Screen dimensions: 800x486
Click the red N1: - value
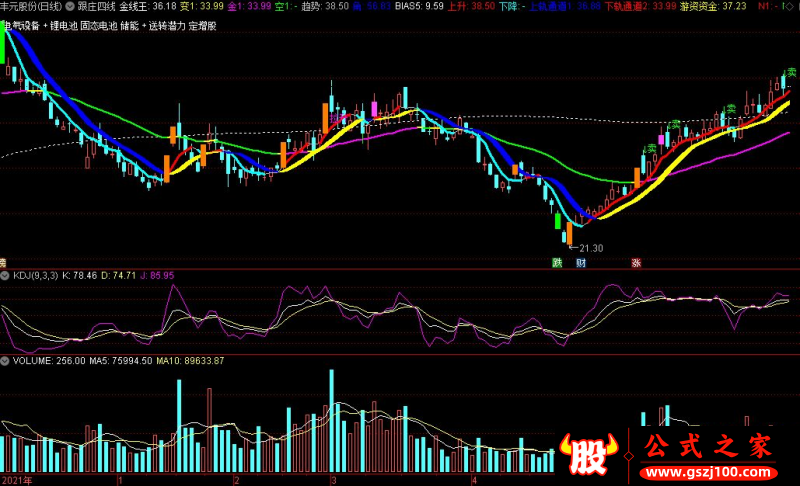click(768, 7)
